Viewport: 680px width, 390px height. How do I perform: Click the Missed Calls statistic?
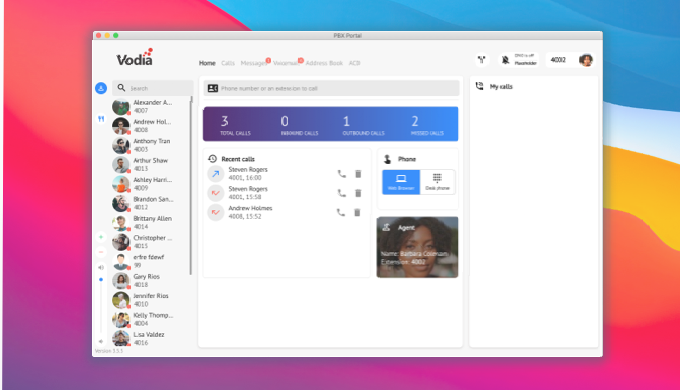(x=427, y=125)
